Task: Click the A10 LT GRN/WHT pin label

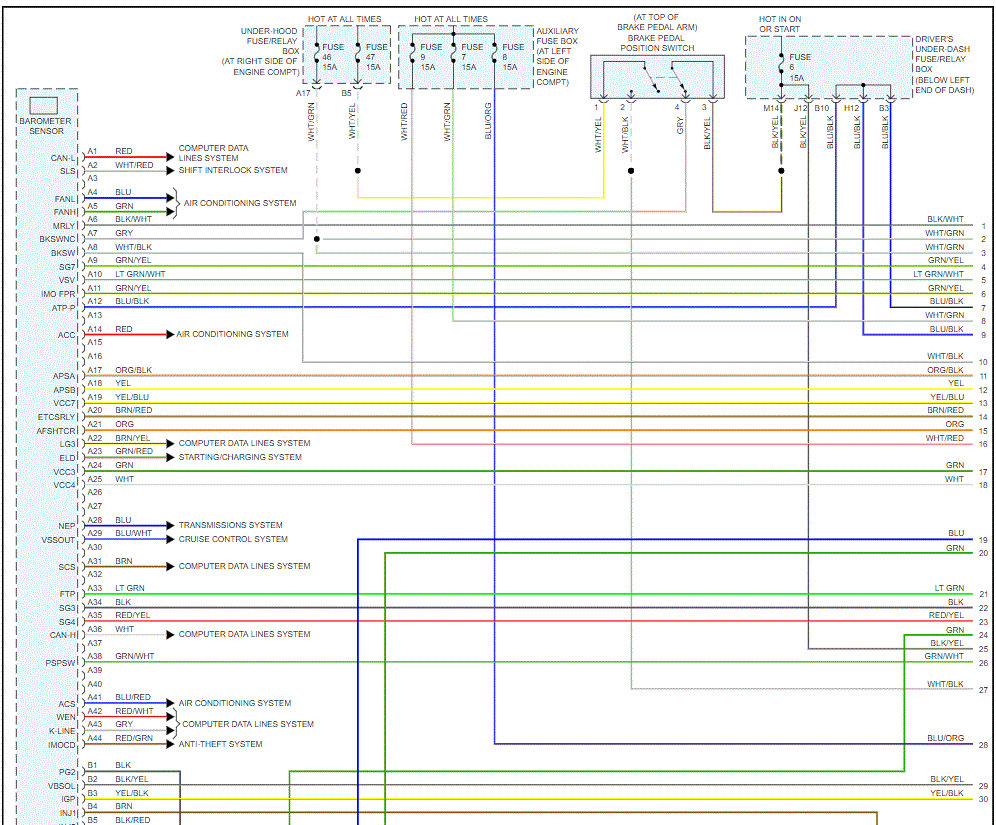Action: tap(126, 274)
